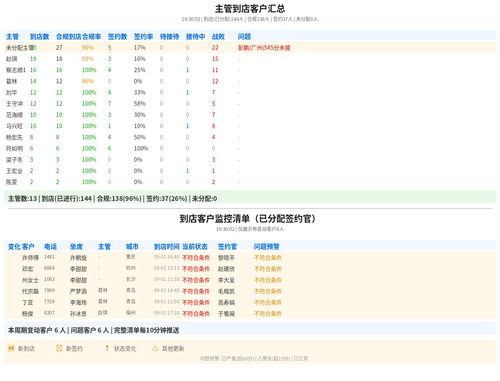The image size is (500, 381).
Task: Click the 新到店 legend icon
Action: tap(11, 348)
